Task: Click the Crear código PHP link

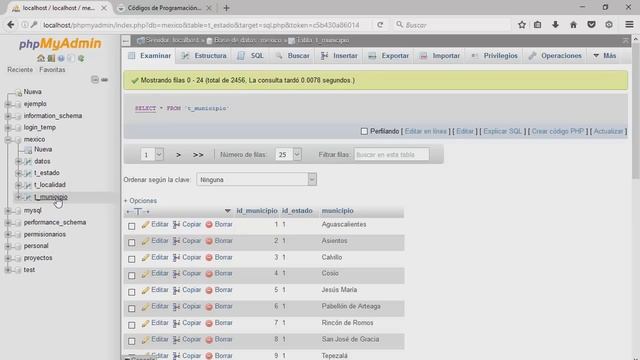Action: click(558, 131)
